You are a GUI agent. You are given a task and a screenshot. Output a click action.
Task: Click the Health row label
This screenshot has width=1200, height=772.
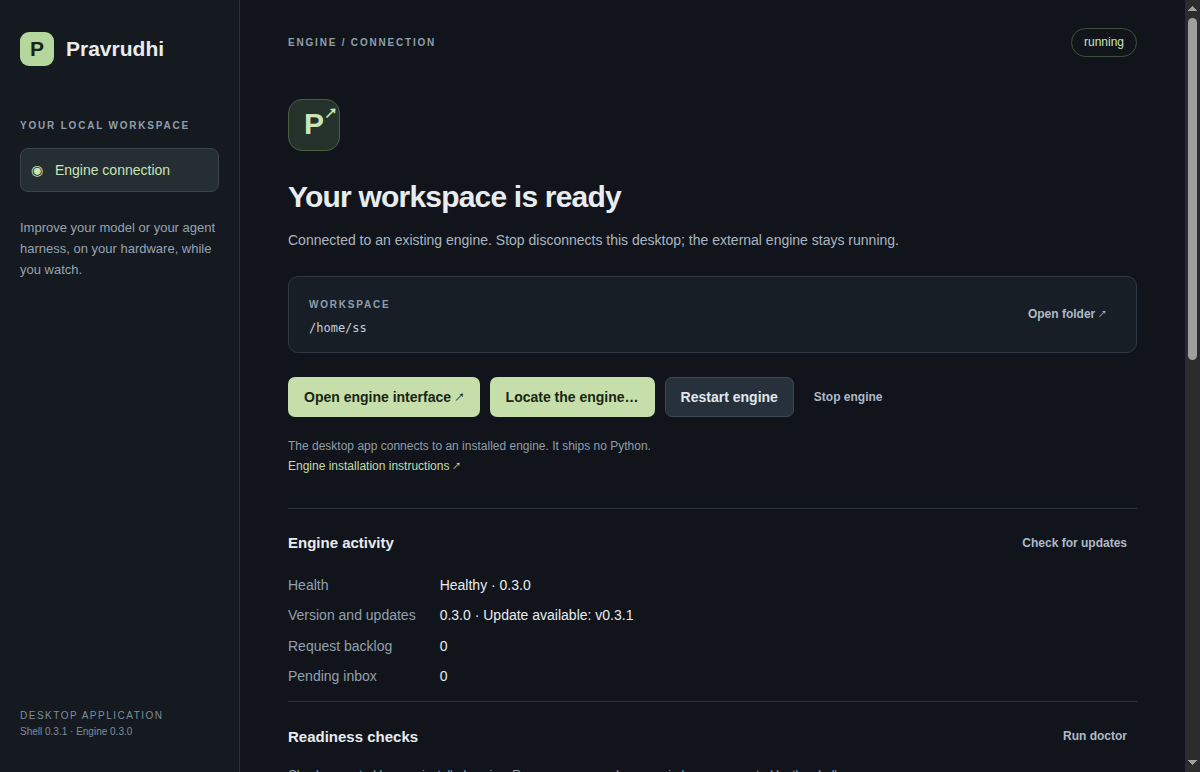coord(308,585)
